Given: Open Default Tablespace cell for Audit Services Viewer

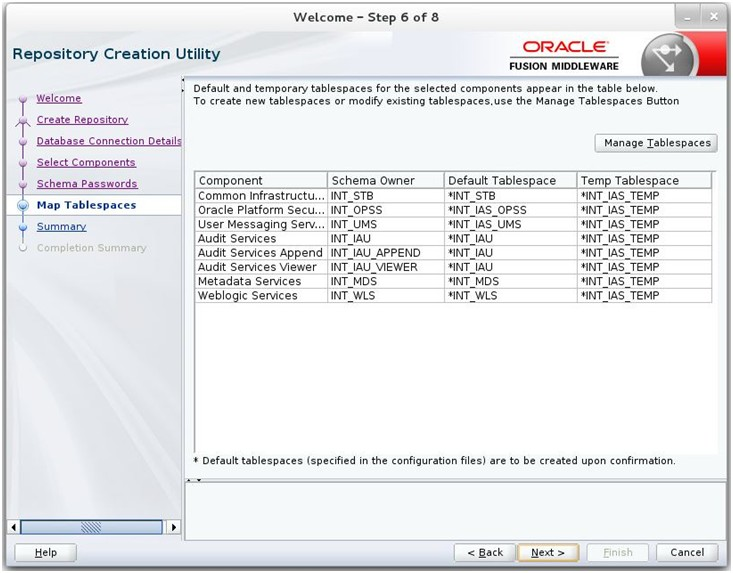Looking at the screenshot, I should pyautogui.click(x=510, y=267).
